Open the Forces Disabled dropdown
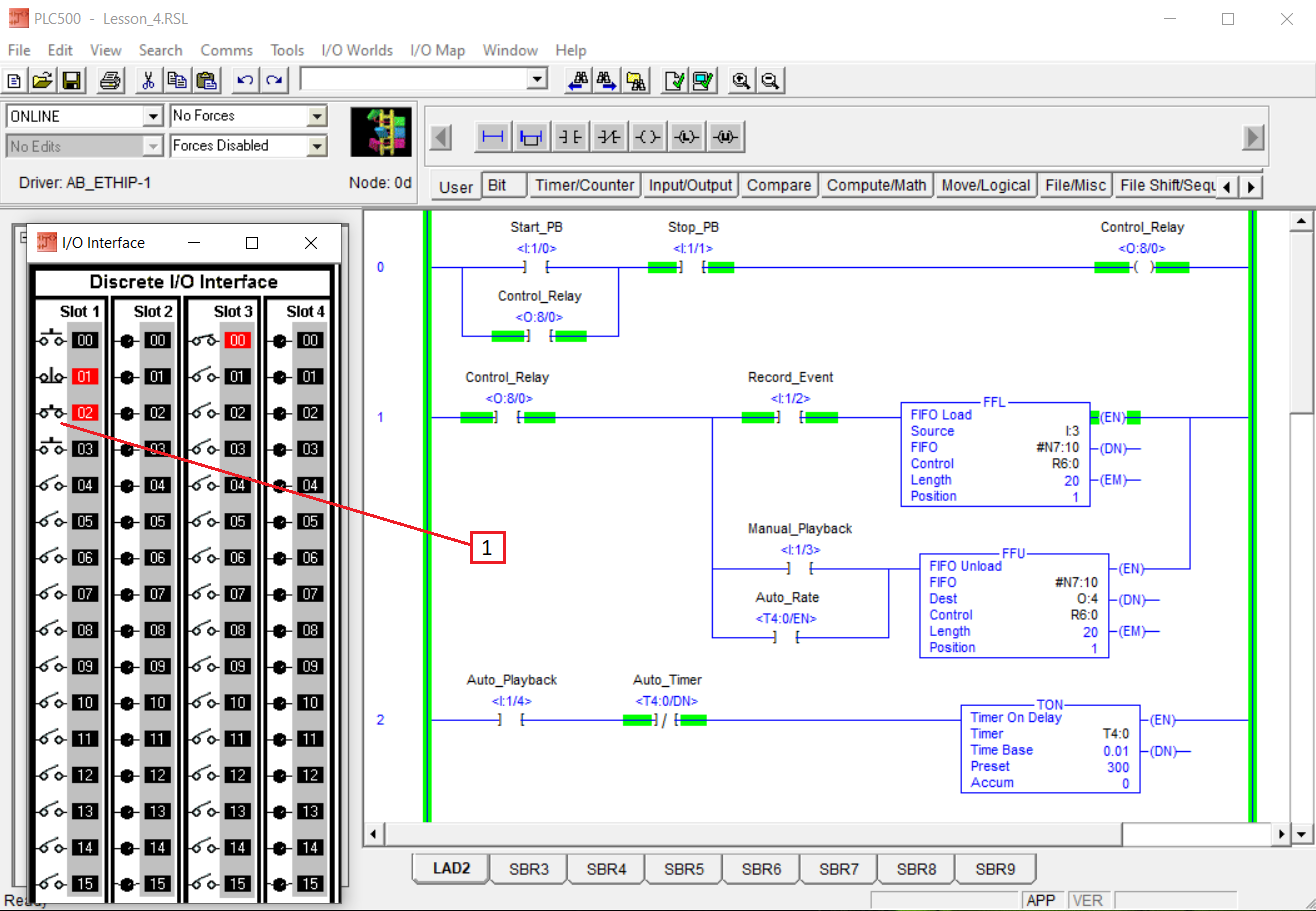 [x=317, y=146]
